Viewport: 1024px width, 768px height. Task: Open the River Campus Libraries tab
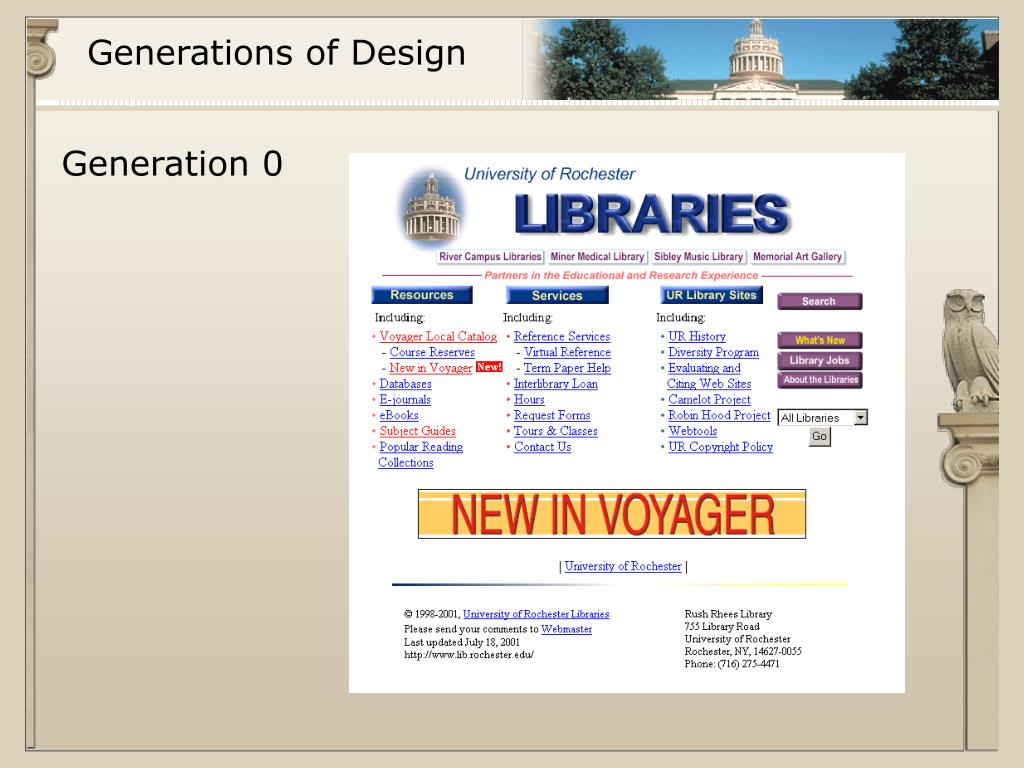[x=490, y=257]
